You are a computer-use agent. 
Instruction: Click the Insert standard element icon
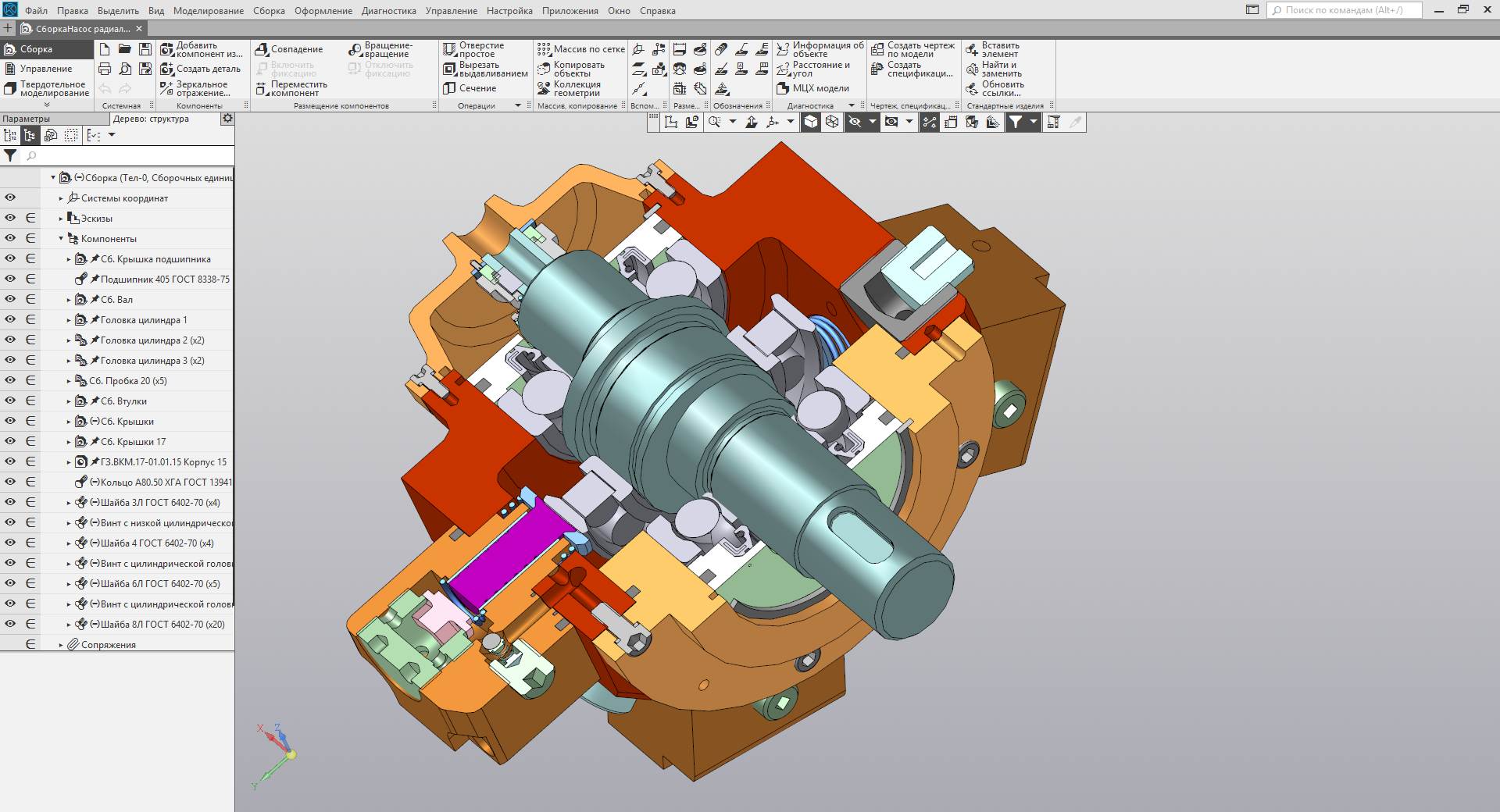(x=972, y=49)
